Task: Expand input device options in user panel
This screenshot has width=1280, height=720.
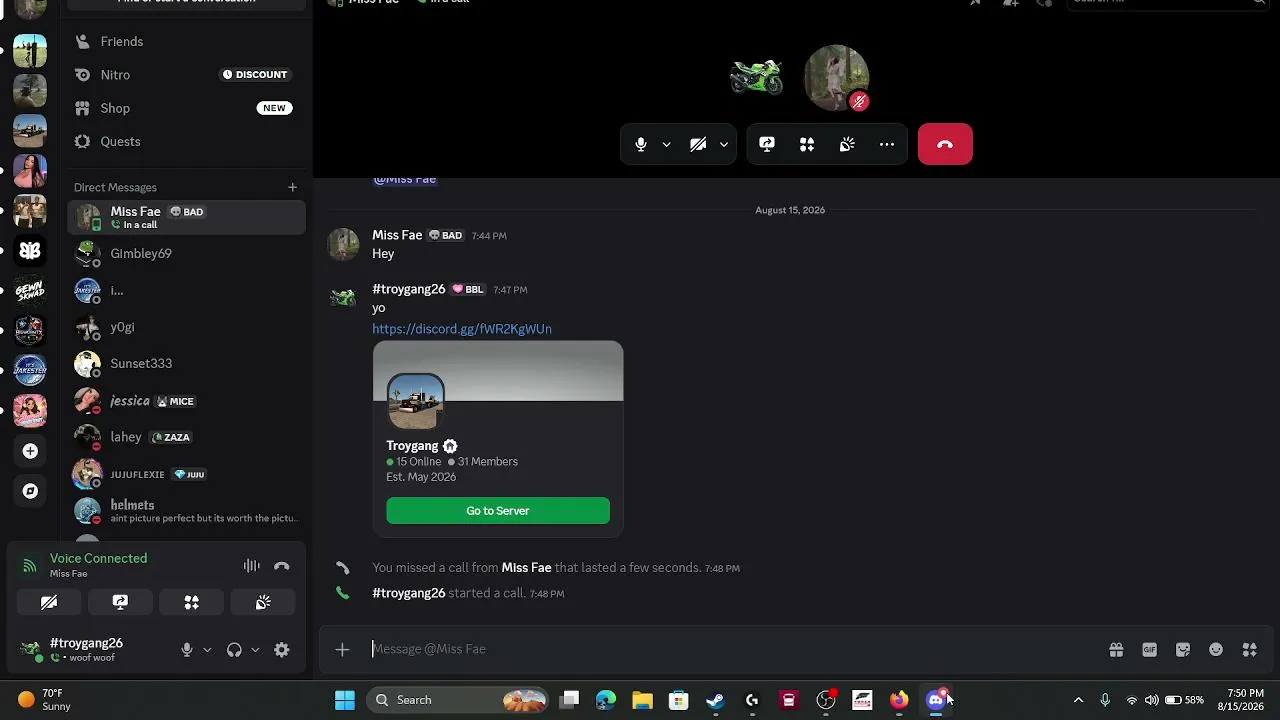Action: (x=207, y=650)
